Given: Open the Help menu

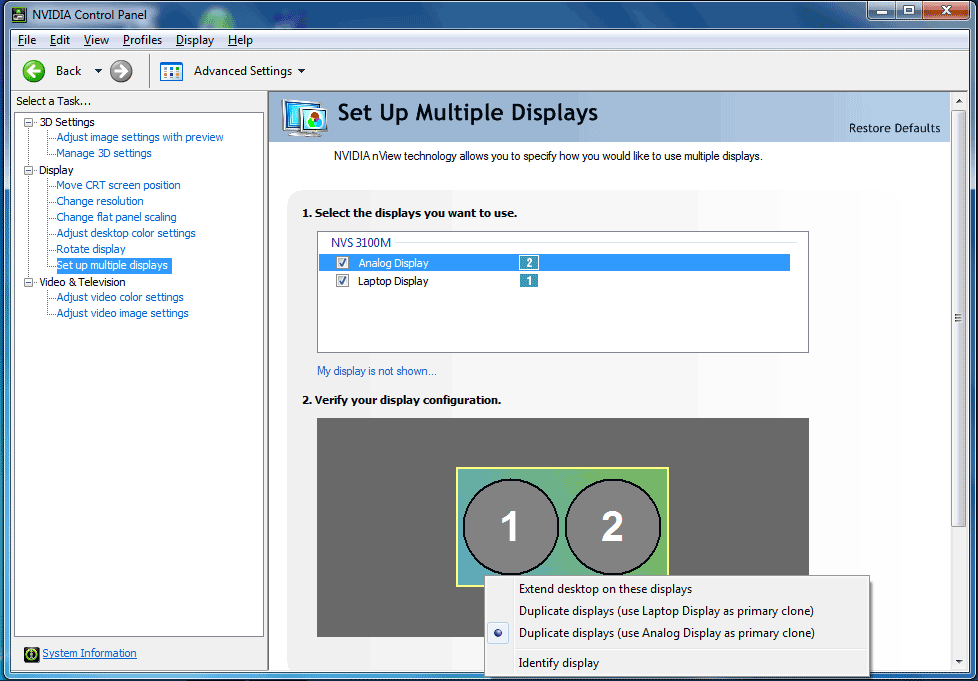Looking at the screenshot, I should click(x=240, y=40).
